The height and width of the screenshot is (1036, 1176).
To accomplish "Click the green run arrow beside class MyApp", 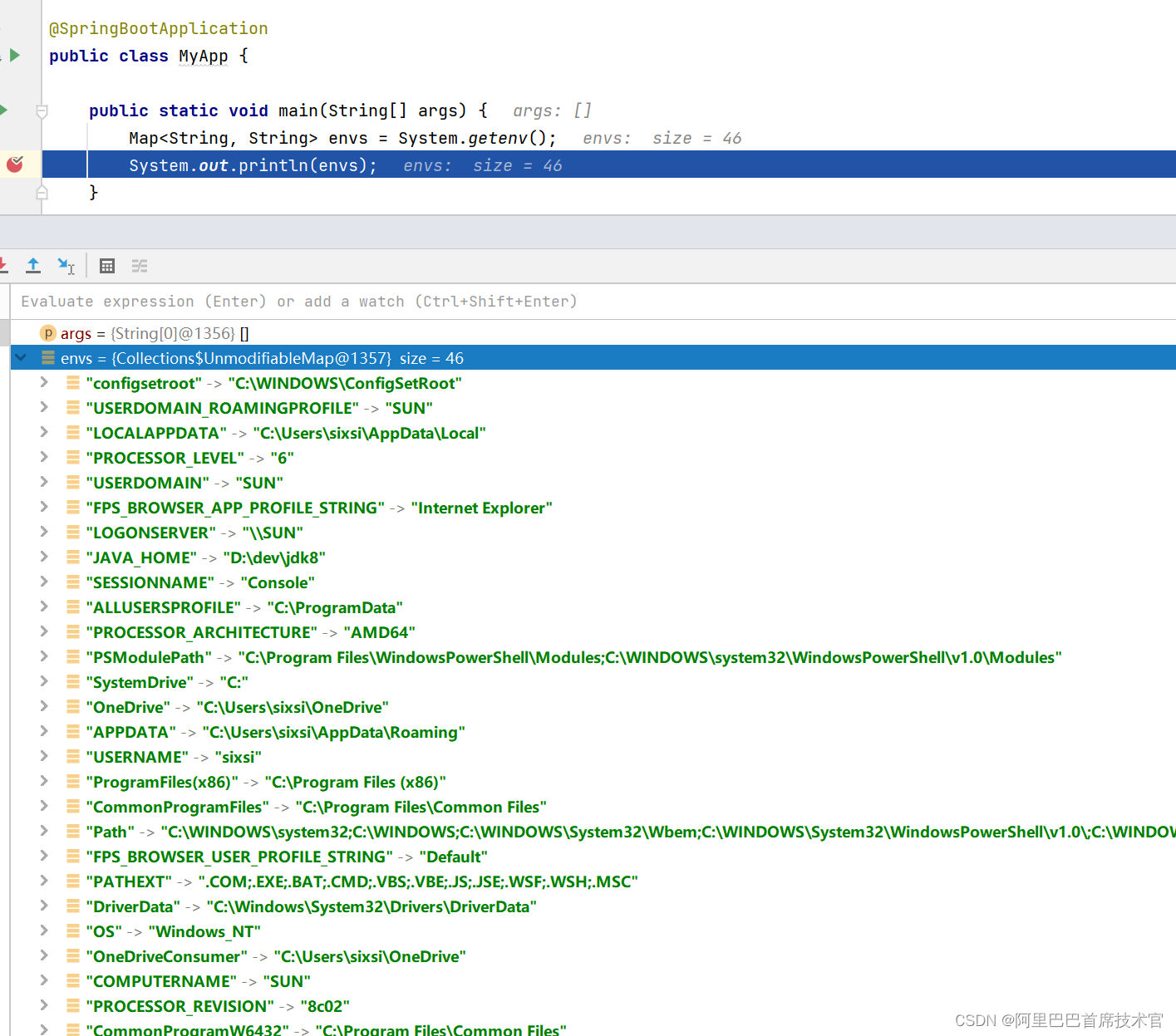I will [15, 54].
